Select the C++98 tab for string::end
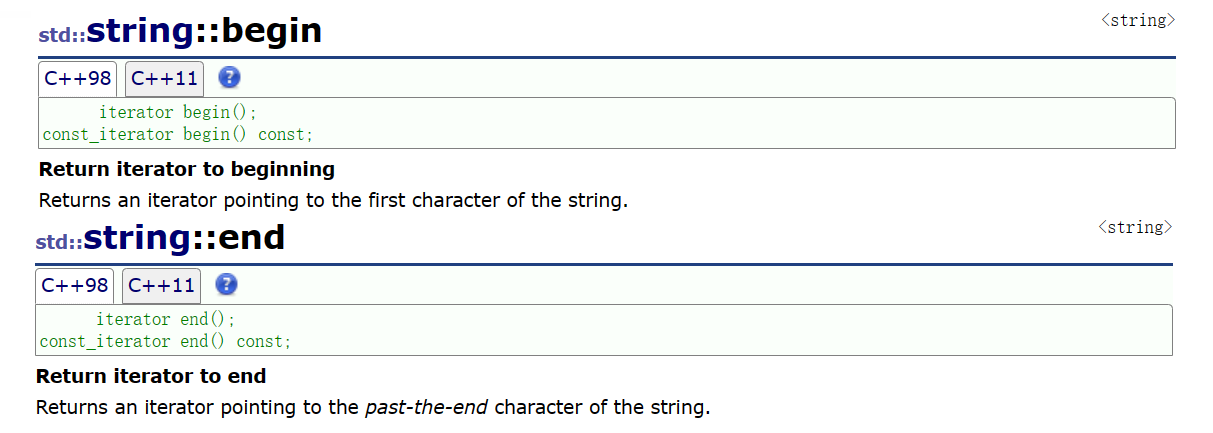Screen dimensions: 1213x433 point(75,286)
